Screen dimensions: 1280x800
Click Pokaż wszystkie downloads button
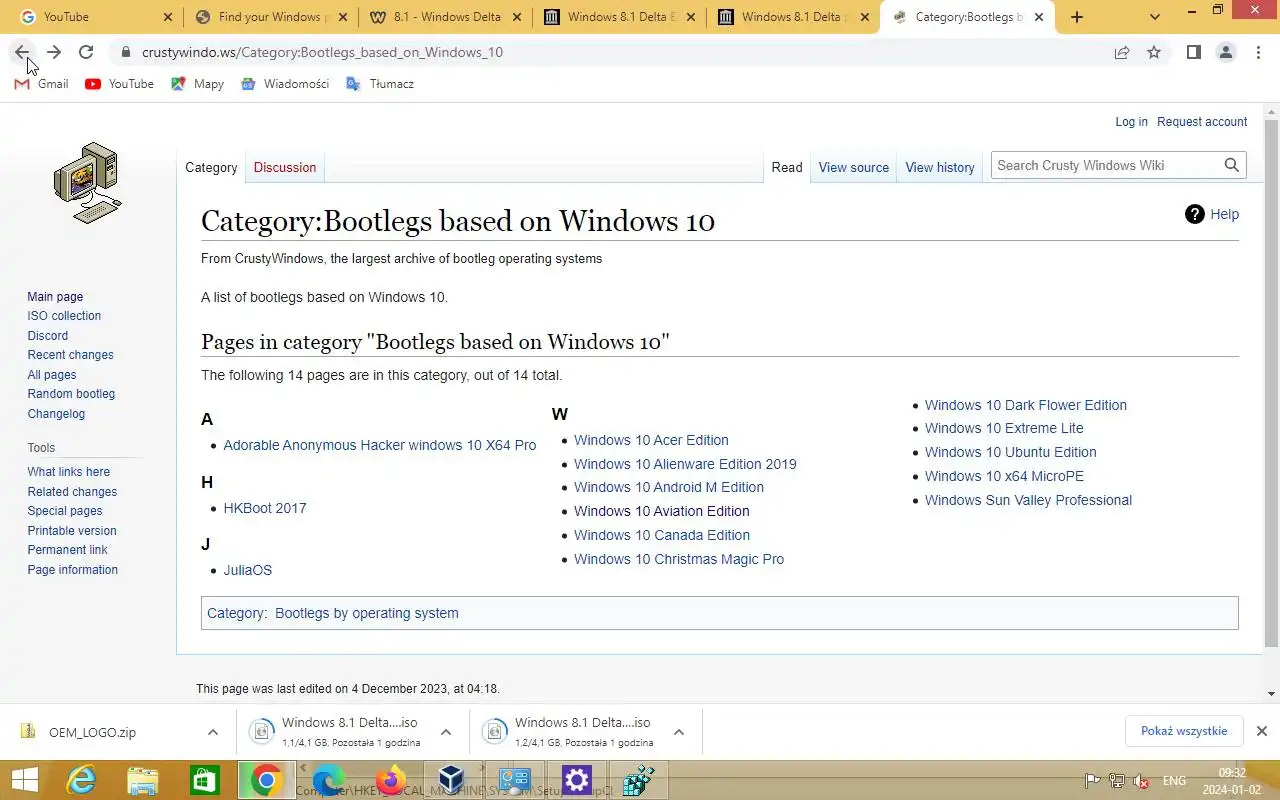[x=1184, y=731]
